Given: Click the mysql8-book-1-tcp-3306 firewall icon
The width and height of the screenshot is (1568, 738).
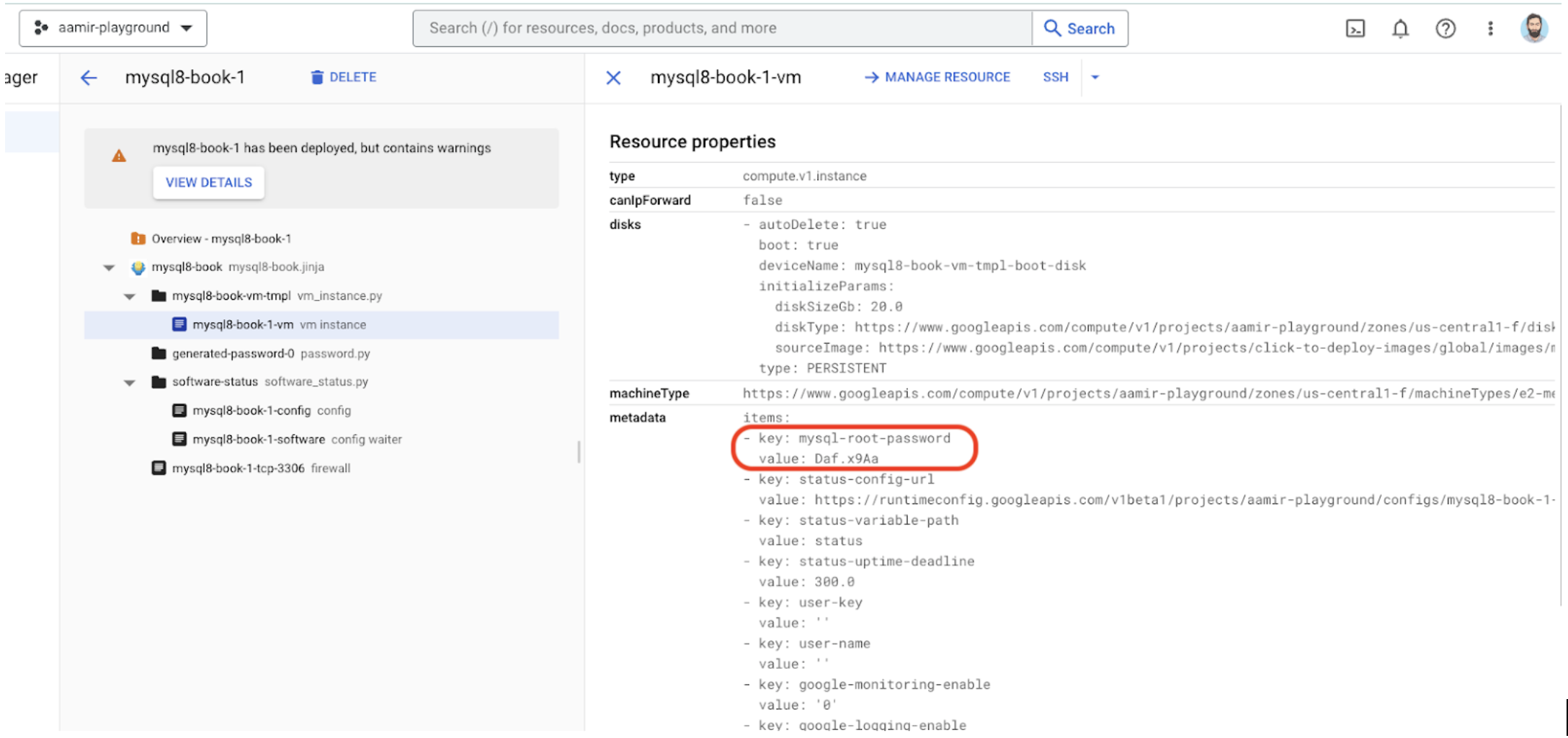Looking at the screenshot, I should pos(159,468).
